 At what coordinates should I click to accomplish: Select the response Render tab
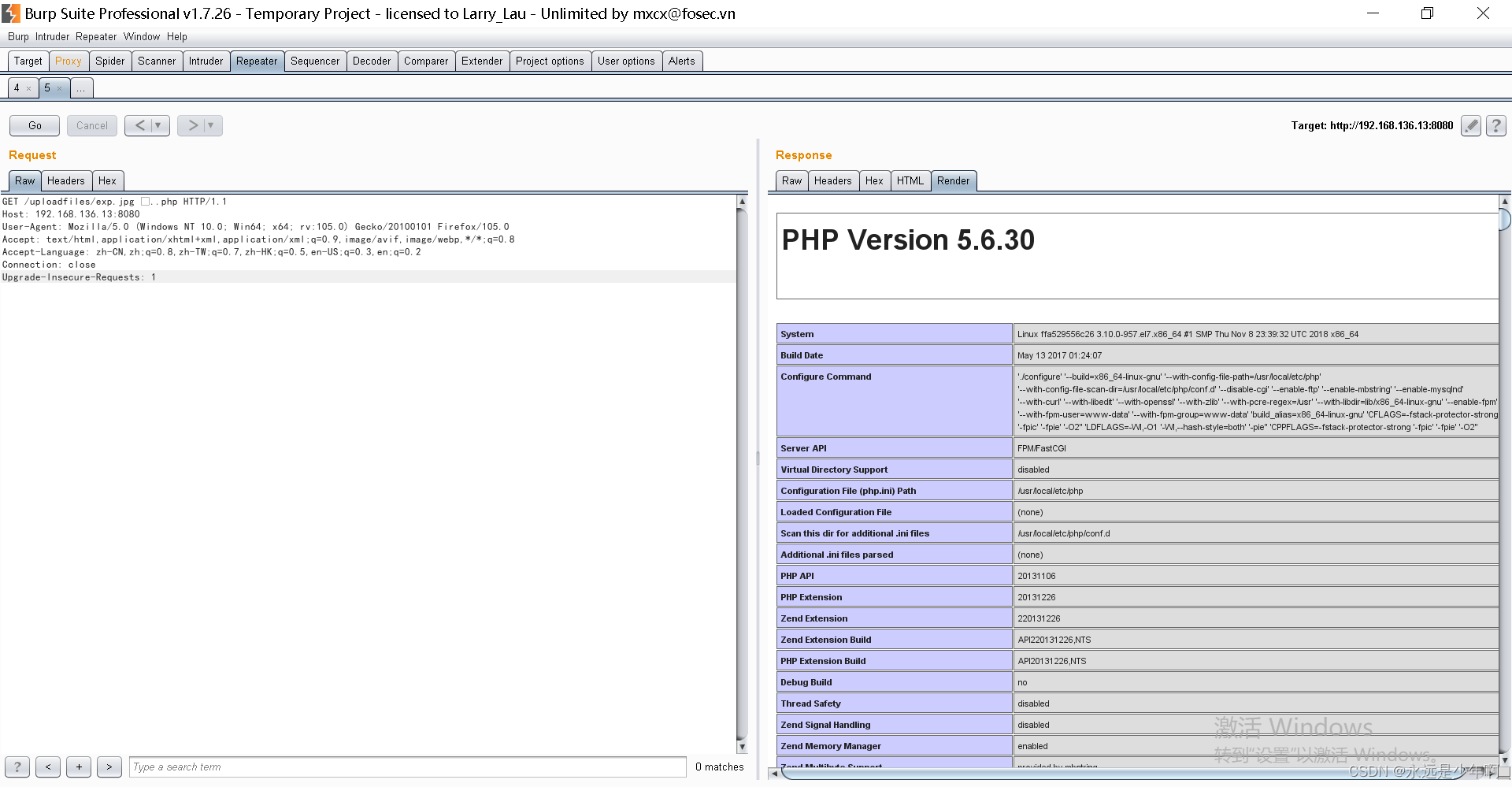tap(954, 180)
